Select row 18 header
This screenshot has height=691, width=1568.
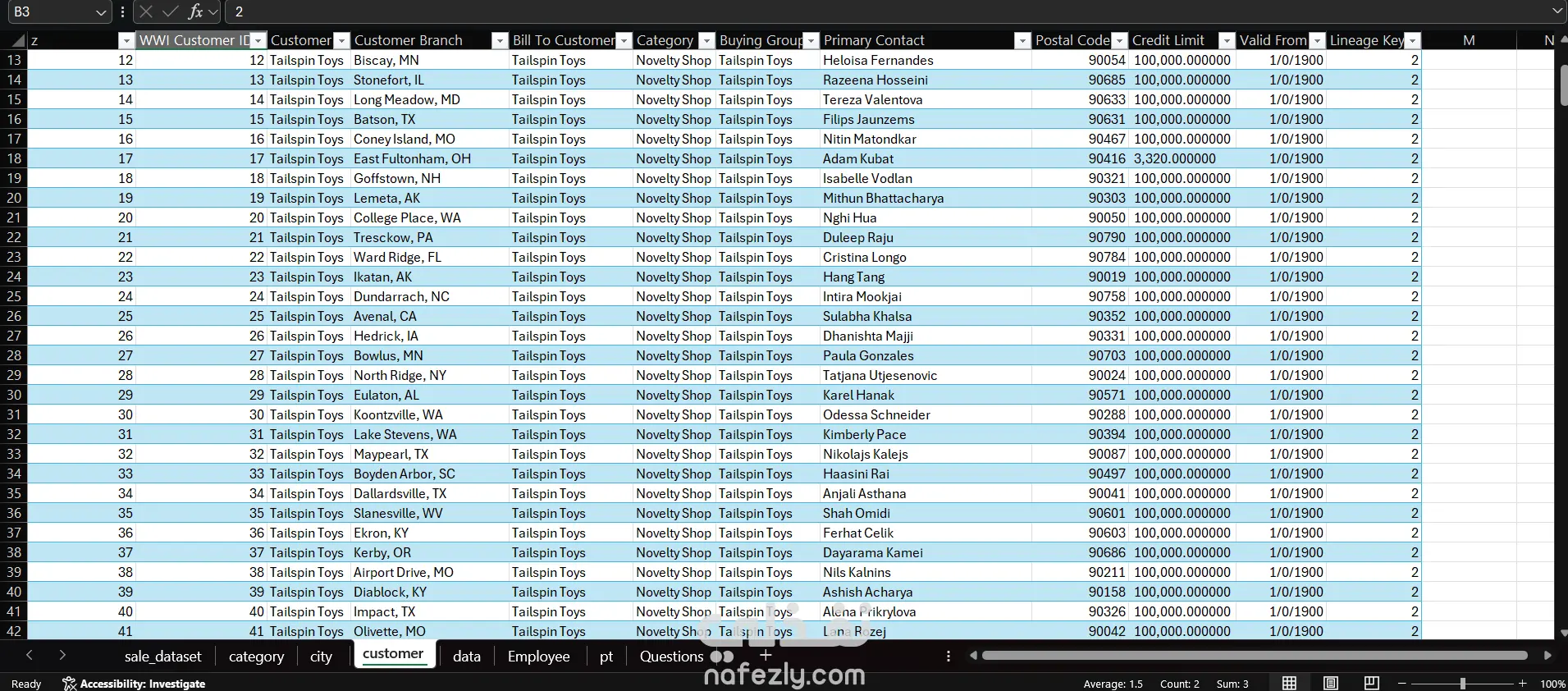coord(14,158)
